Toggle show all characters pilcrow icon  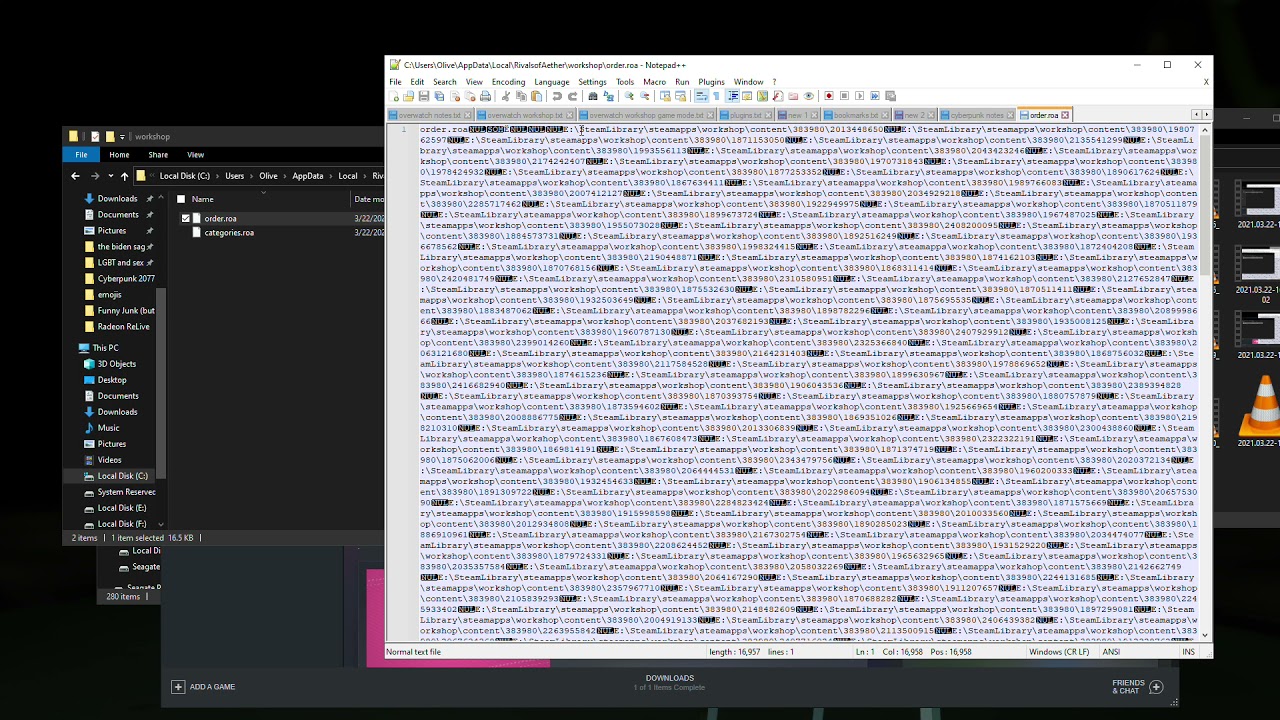pyautogui.click(x=716, y=96)
